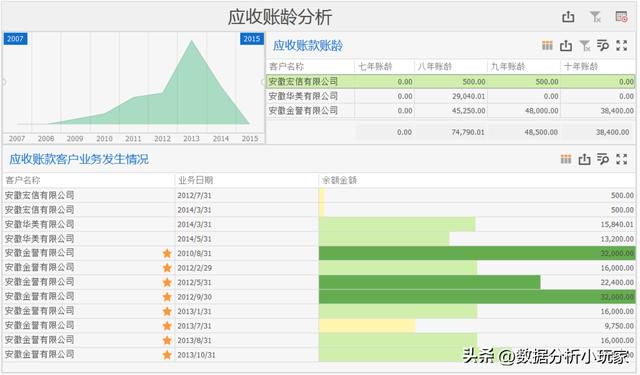Click the 13,200.00 balance bar
640x375 pixels.
pos(384,239)
